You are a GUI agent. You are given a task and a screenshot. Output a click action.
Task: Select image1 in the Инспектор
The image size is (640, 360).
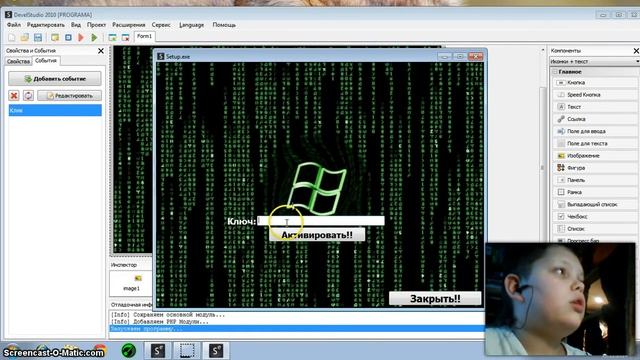click(x=132, y=283)
